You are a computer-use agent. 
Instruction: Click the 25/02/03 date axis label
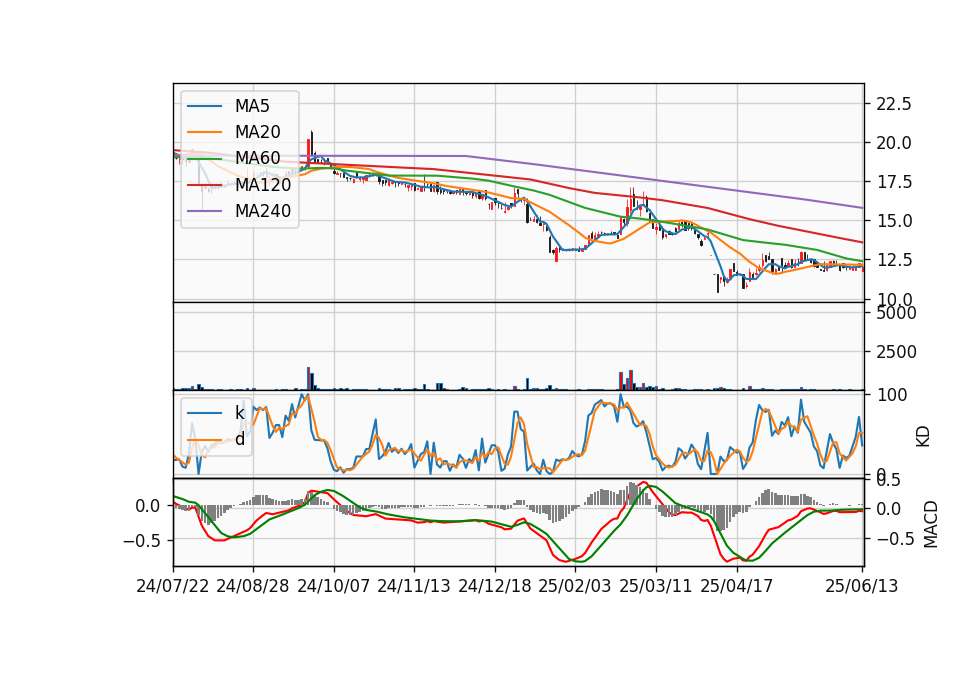tap(575, 586)
